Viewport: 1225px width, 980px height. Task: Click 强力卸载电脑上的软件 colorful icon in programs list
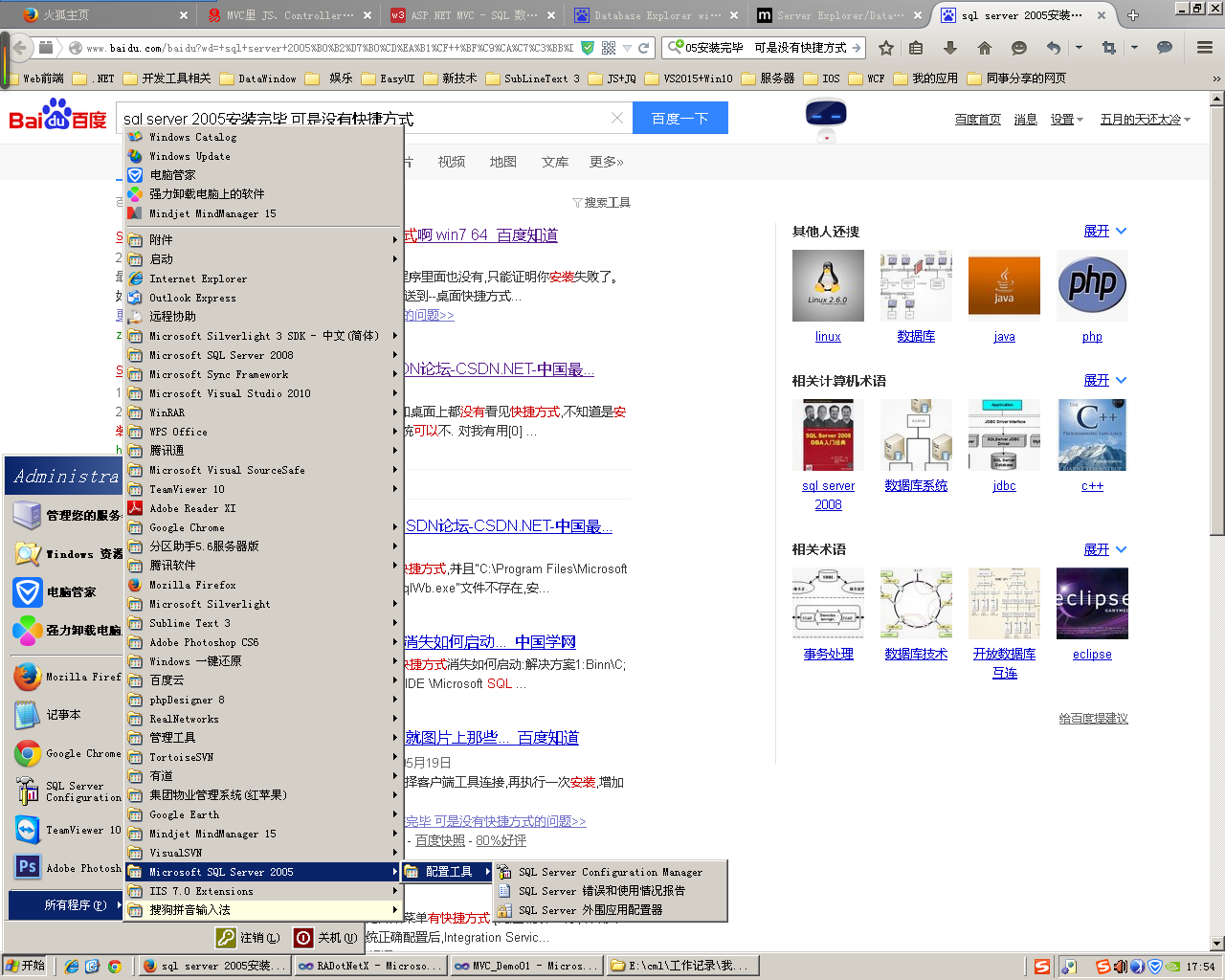click(x=135, y=194)
